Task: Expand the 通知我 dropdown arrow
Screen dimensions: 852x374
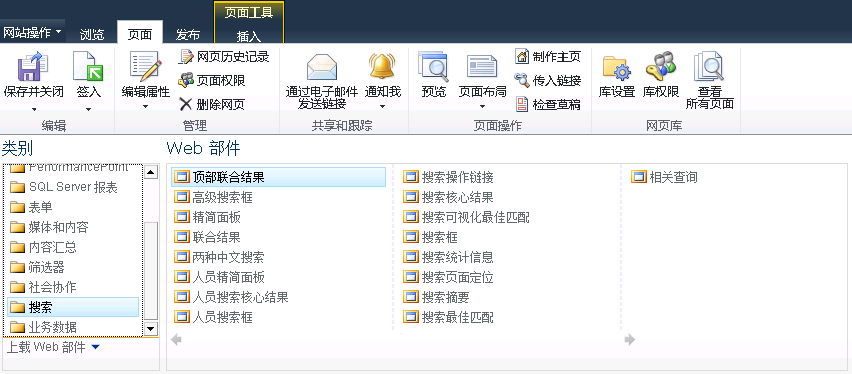Action: [x=383, y=107]
